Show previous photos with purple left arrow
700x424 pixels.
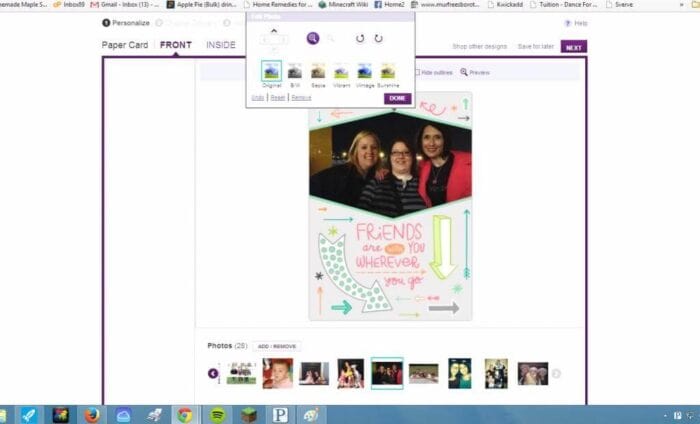coord(213,373)
